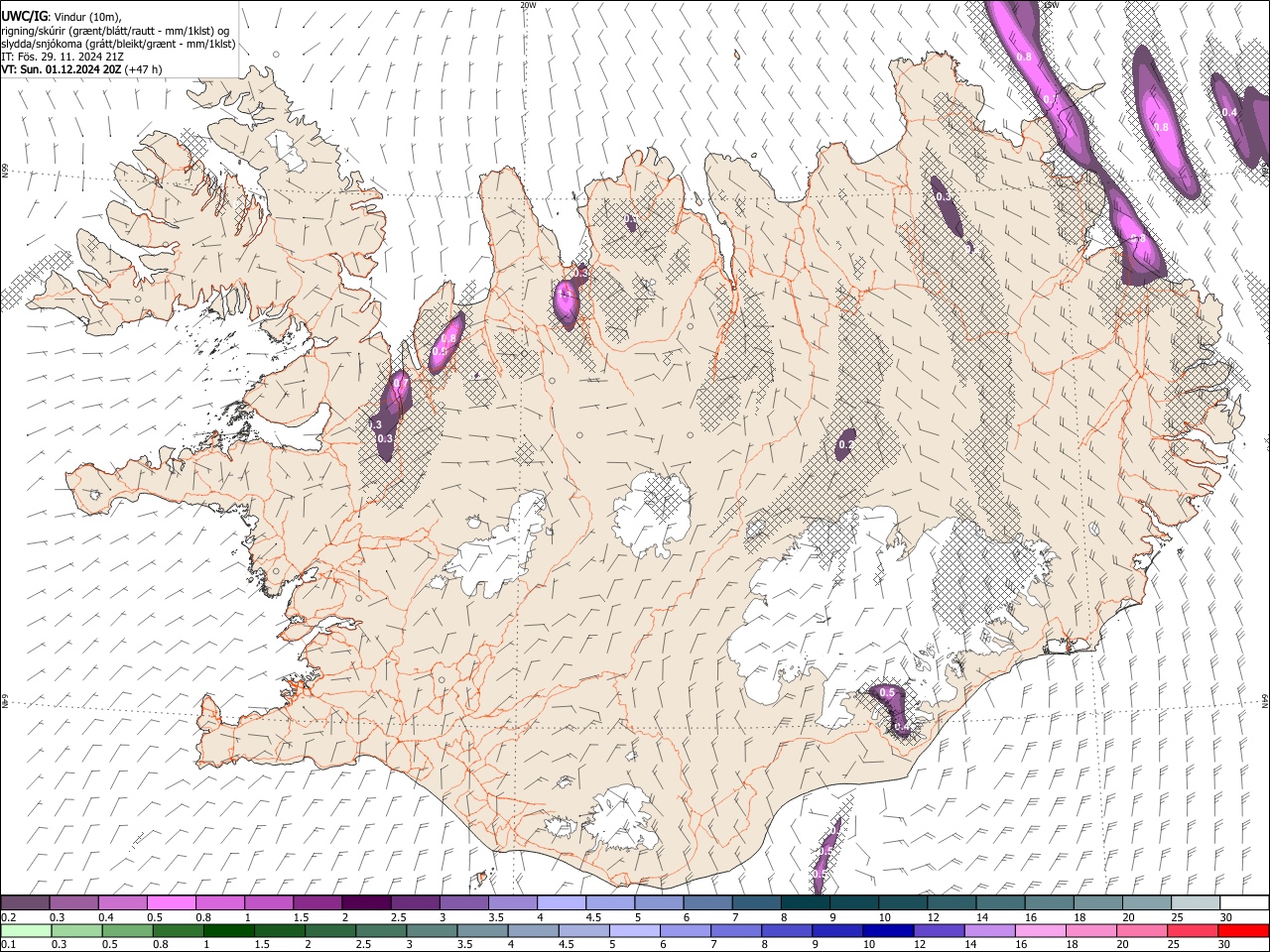Image resolution: width=1270 pixels, height=952 pixels.
Task: Click the 'IT: Fös. 29. 11. 2024 21Z' line
Action: coord(63,57)
